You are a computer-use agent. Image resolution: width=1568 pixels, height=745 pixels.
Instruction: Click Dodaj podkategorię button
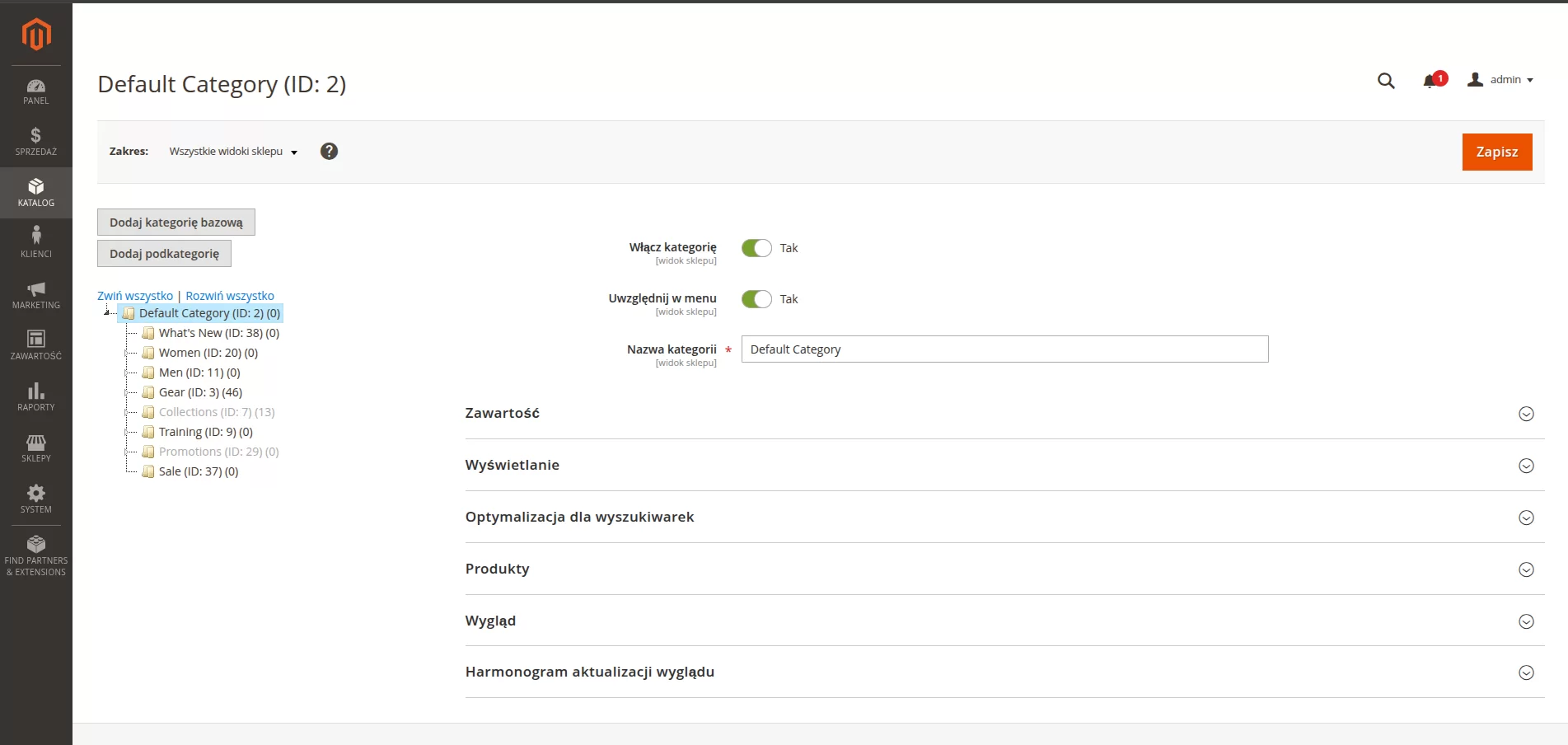[164, 254]
